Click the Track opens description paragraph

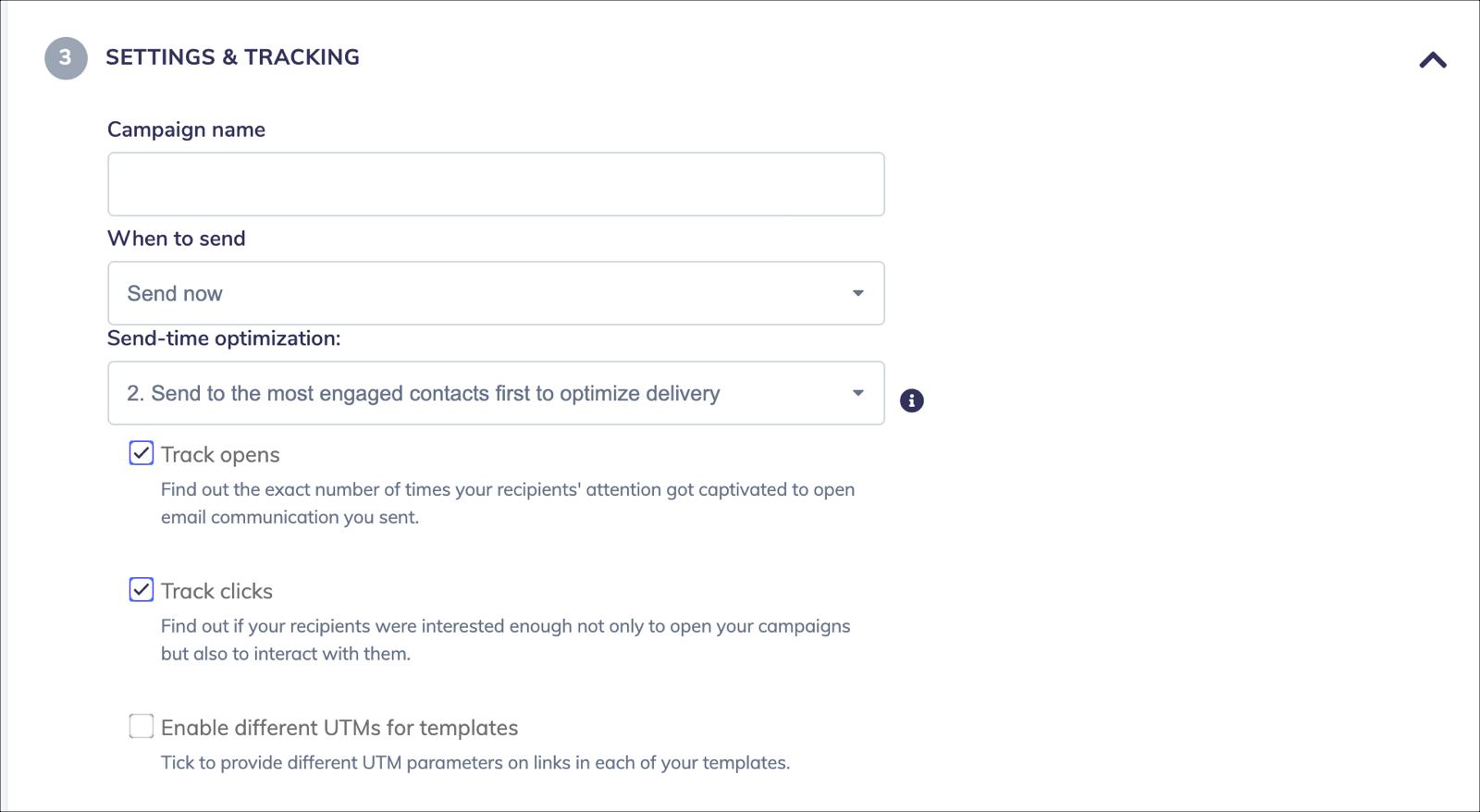point(508,503)
